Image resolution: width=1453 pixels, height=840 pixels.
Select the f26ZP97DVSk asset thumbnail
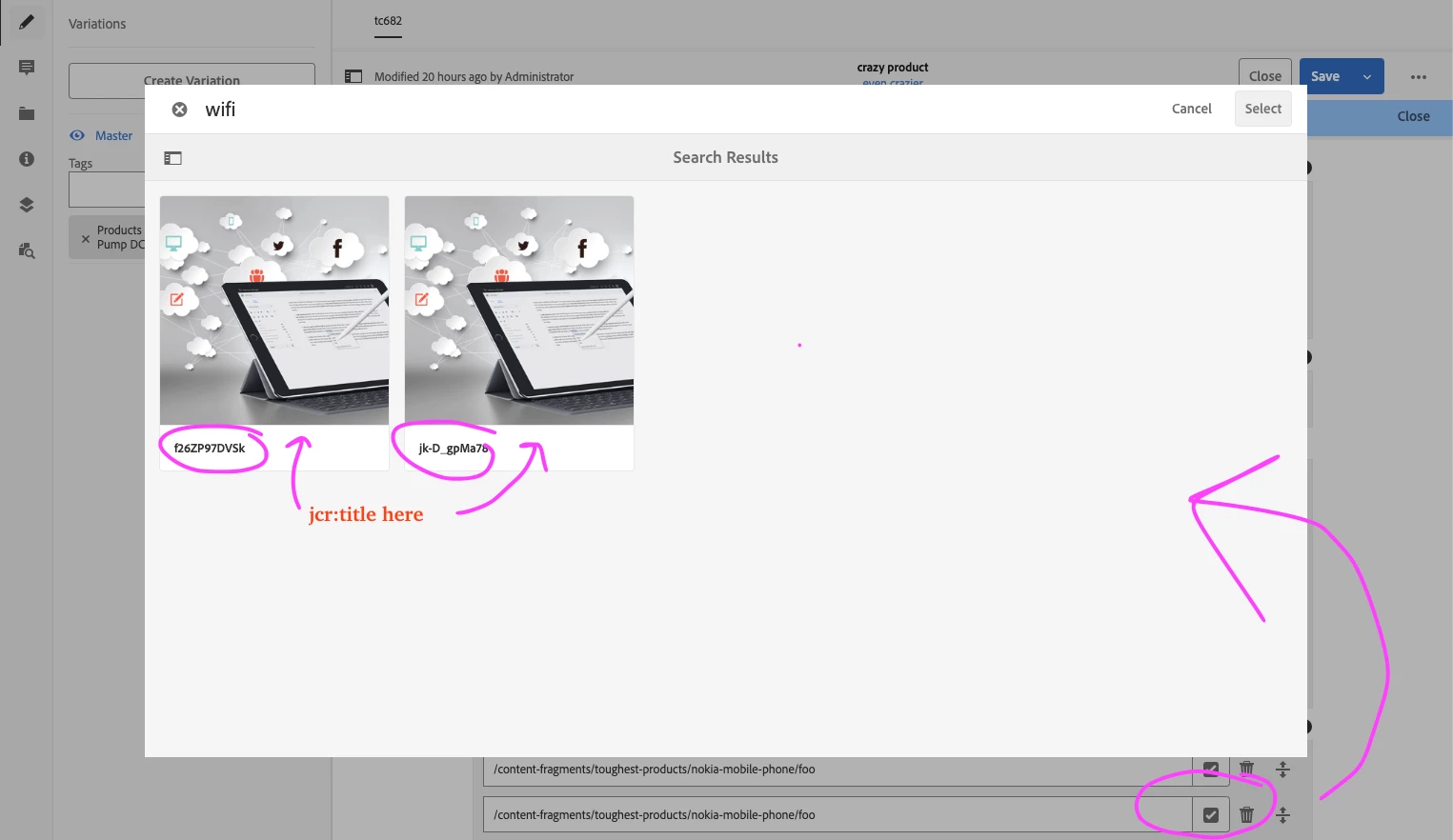pos(274,310)
